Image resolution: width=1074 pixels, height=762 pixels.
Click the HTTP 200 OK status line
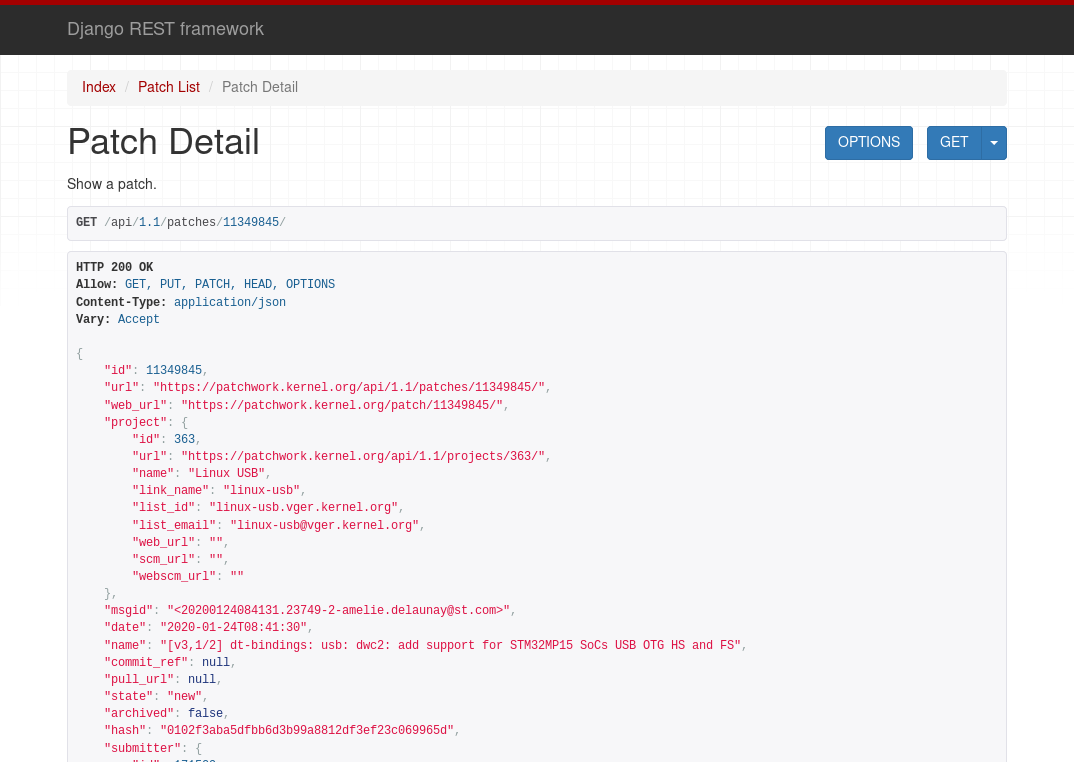(x=114, y=267)
